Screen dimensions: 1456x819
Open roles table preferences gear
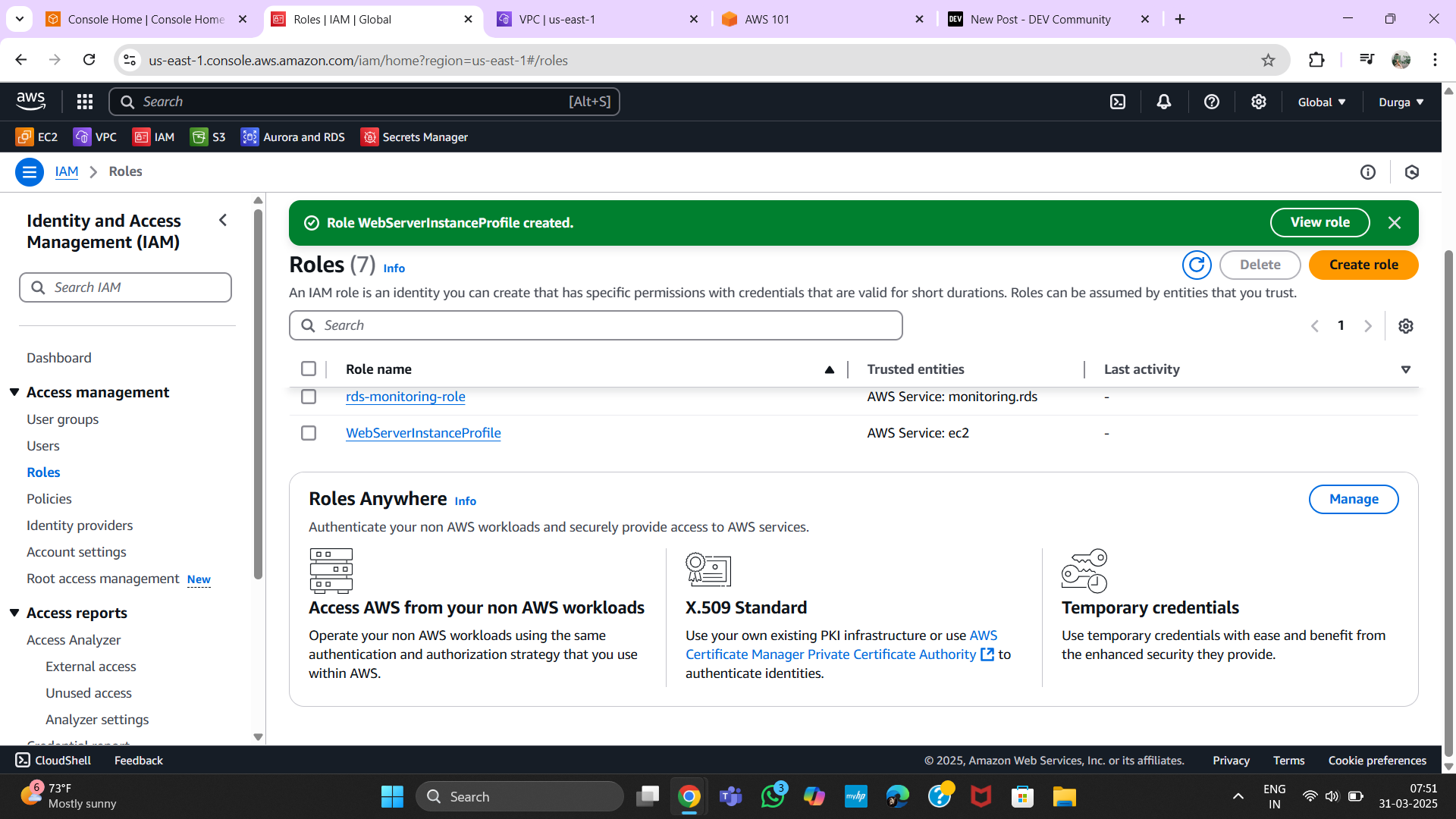tap(1406, 326)
